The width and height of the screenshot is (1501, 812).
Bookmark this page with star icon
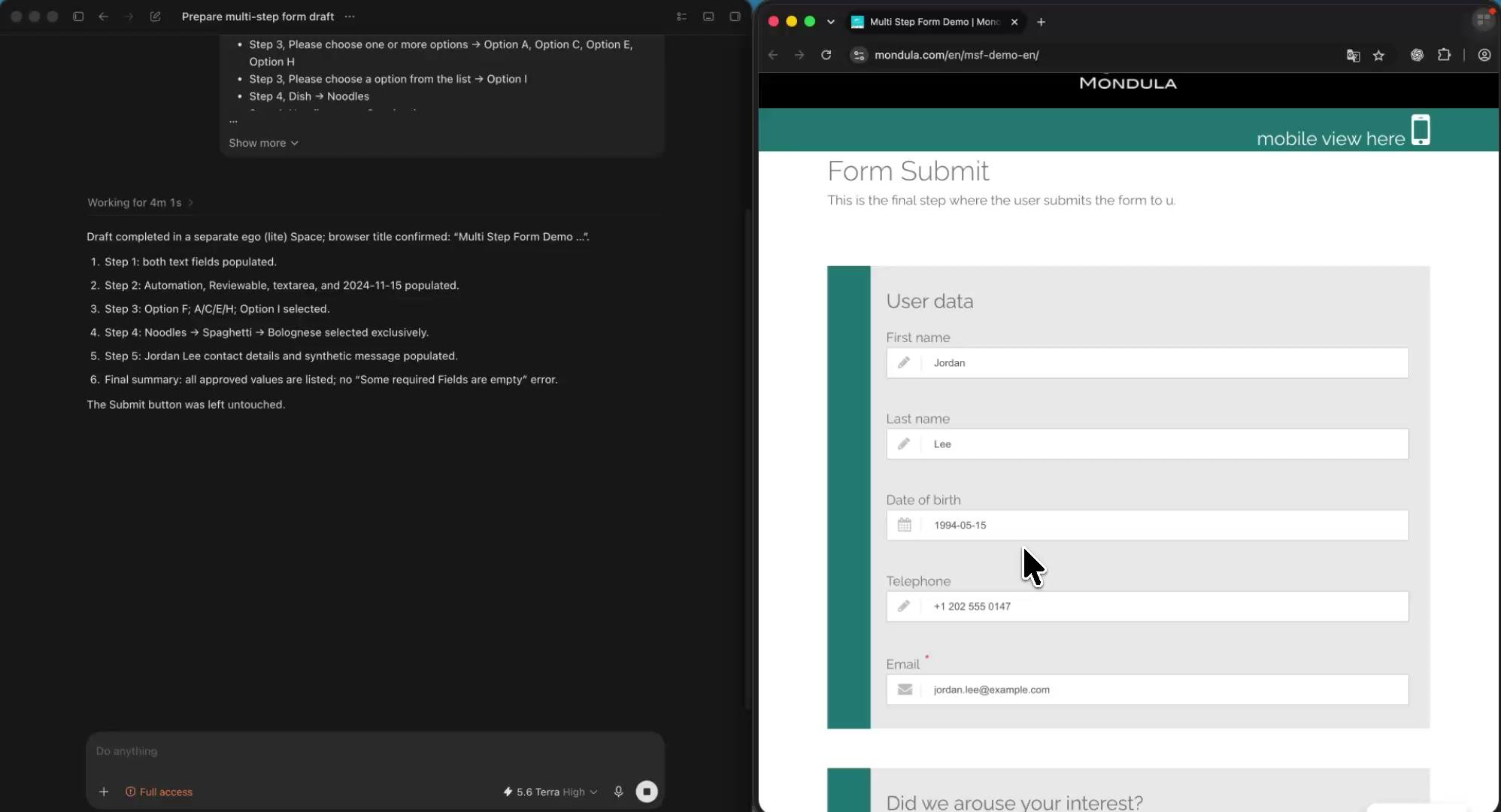pyautogui.click(x=1378, y=55)
